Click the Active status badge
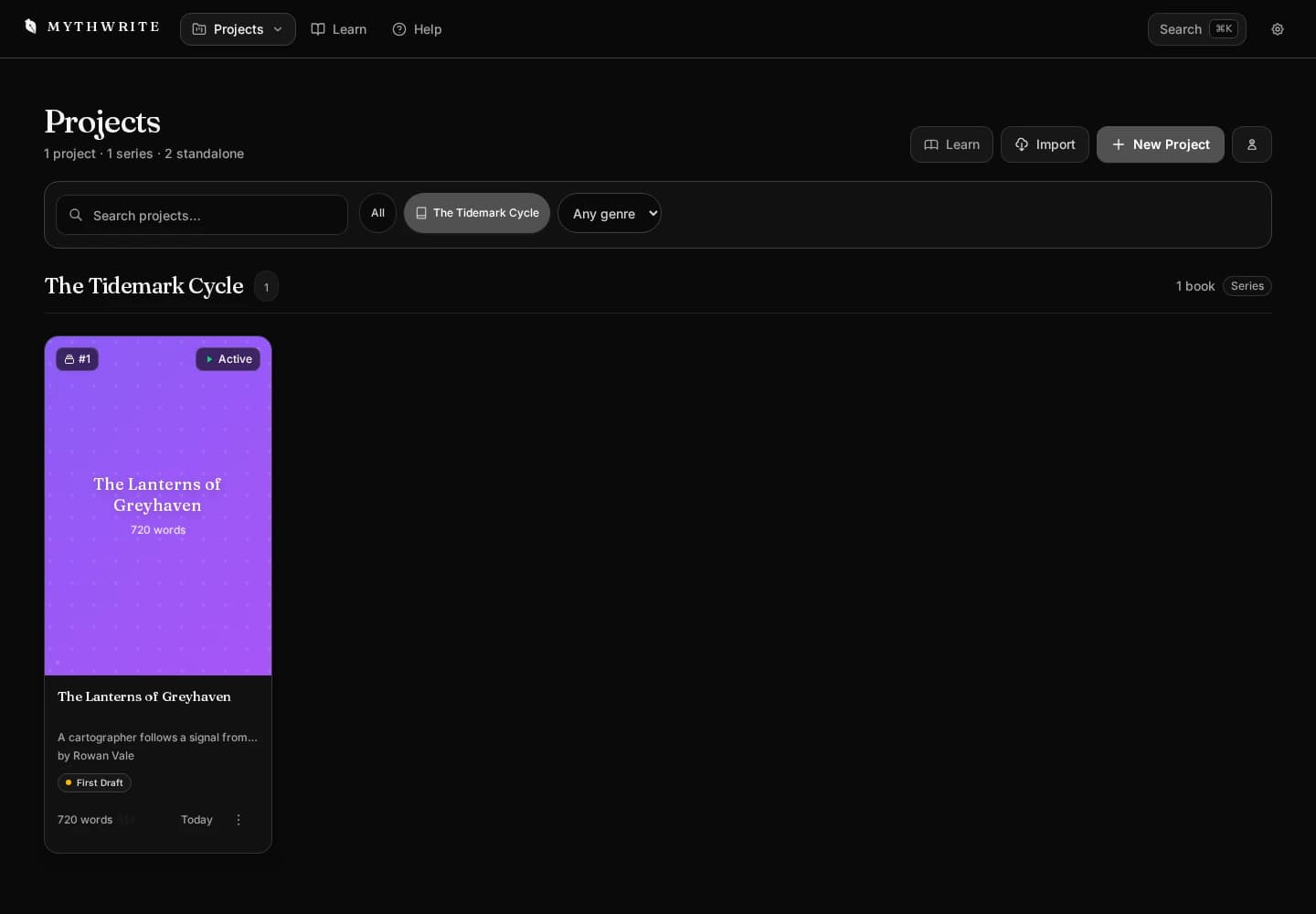1316x914 pixels. (228, 359)
